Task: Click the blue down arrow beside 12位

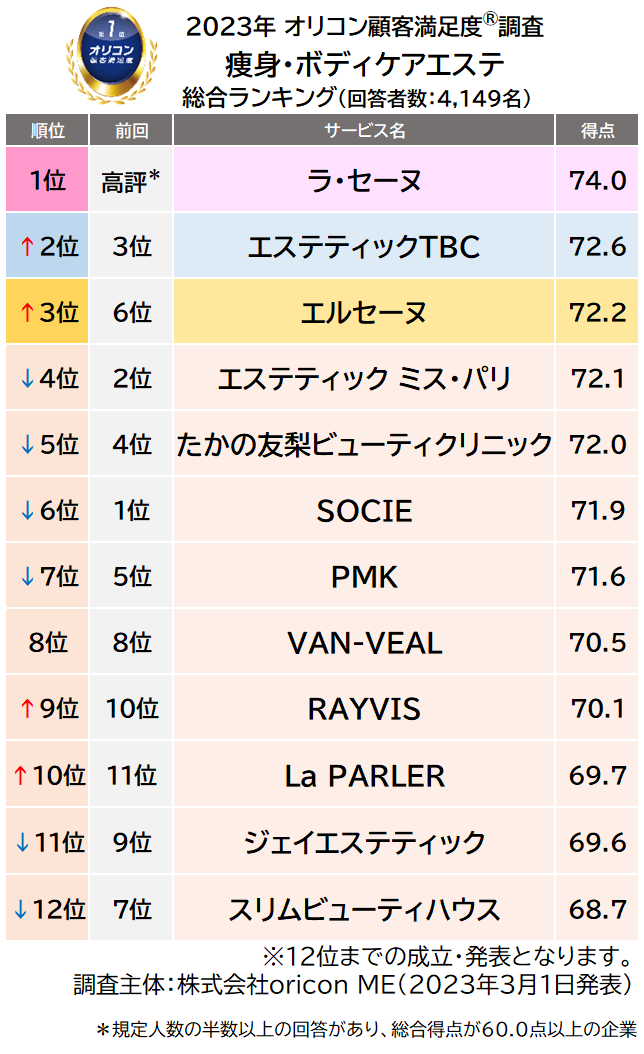Action: [20, 909]
